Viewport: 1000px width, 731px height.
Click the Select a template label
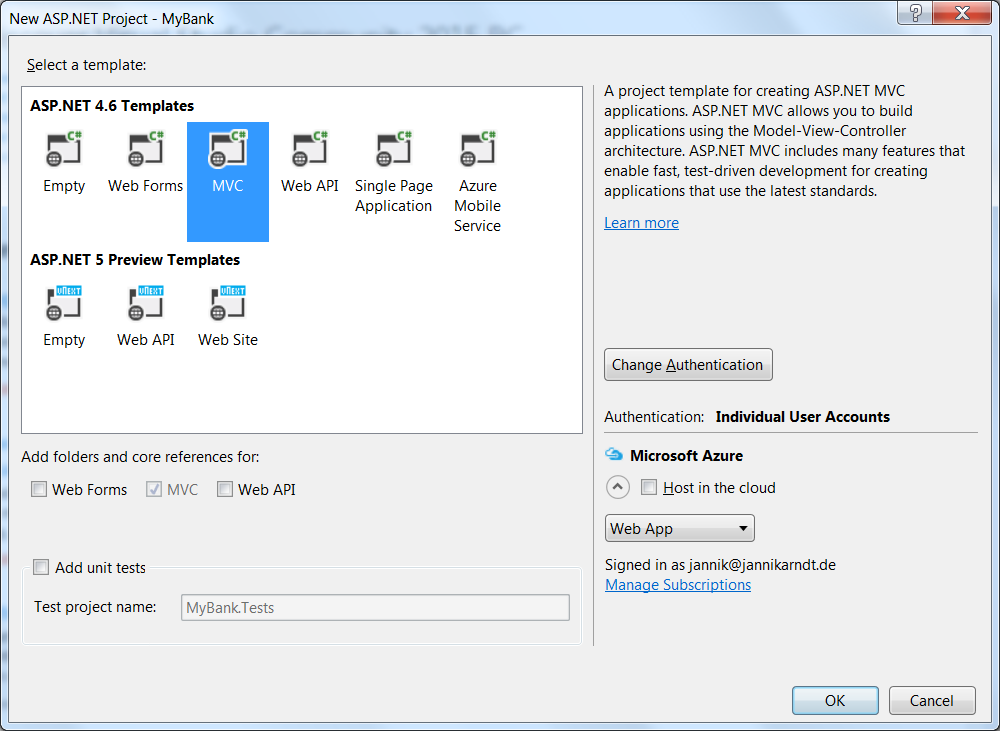pos(86,64)
